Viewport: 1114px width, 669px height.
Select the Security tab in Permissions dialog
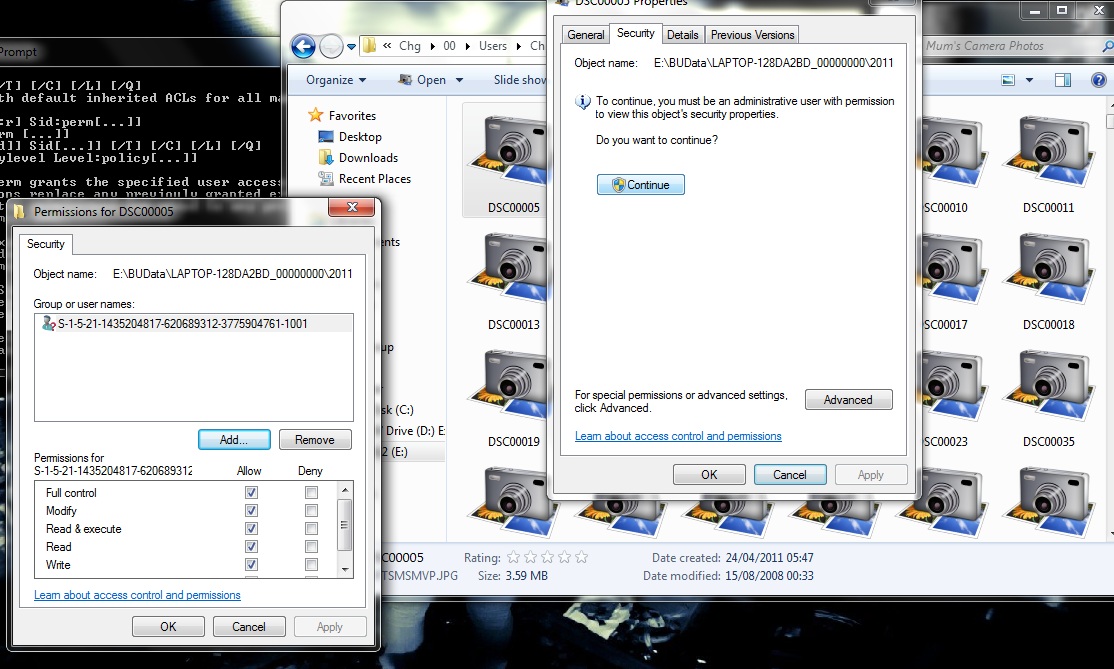click(x=45, y=244)
